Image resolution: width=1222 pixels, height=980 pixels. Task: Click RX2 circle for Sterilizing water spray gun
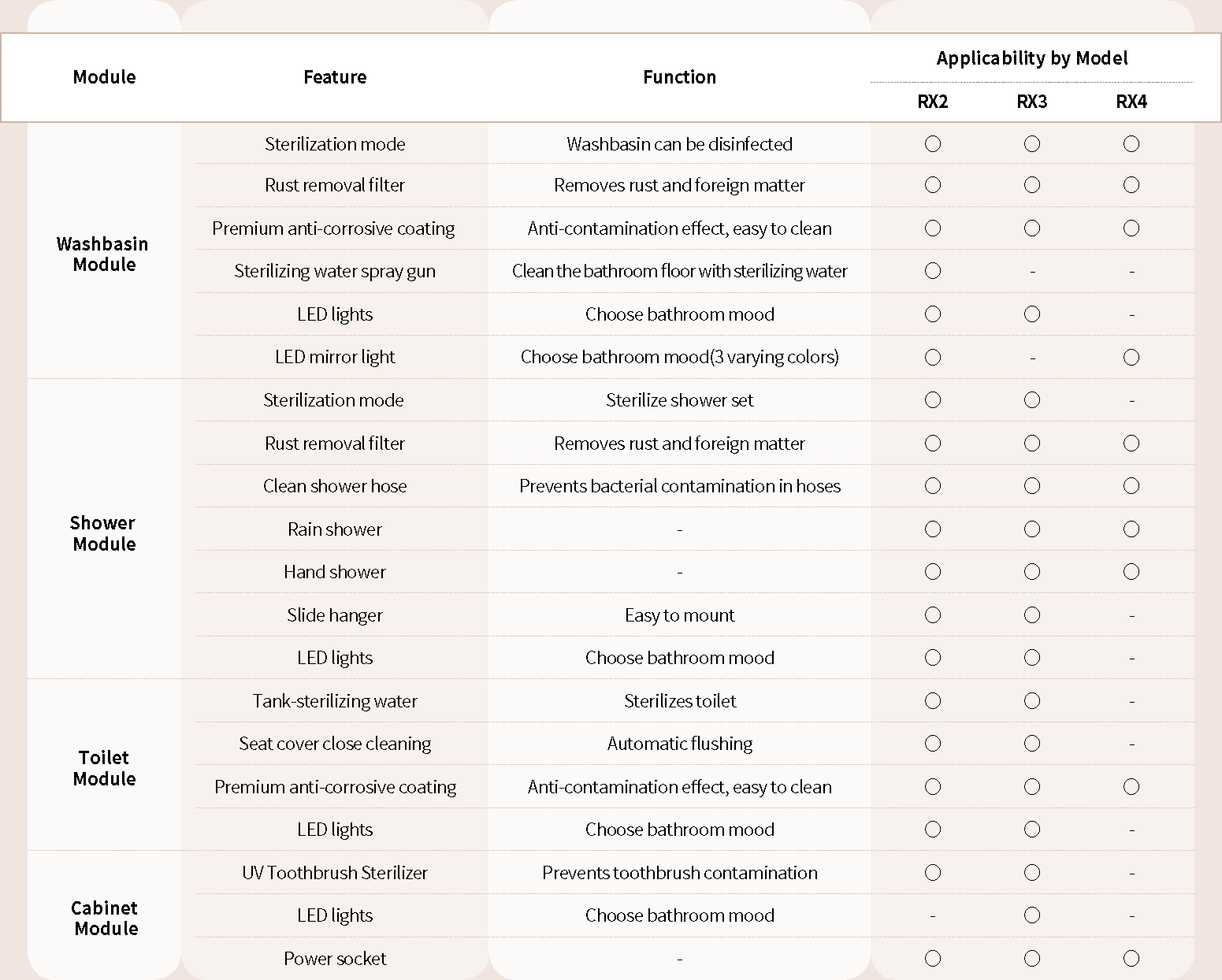(x=933, y=271)
